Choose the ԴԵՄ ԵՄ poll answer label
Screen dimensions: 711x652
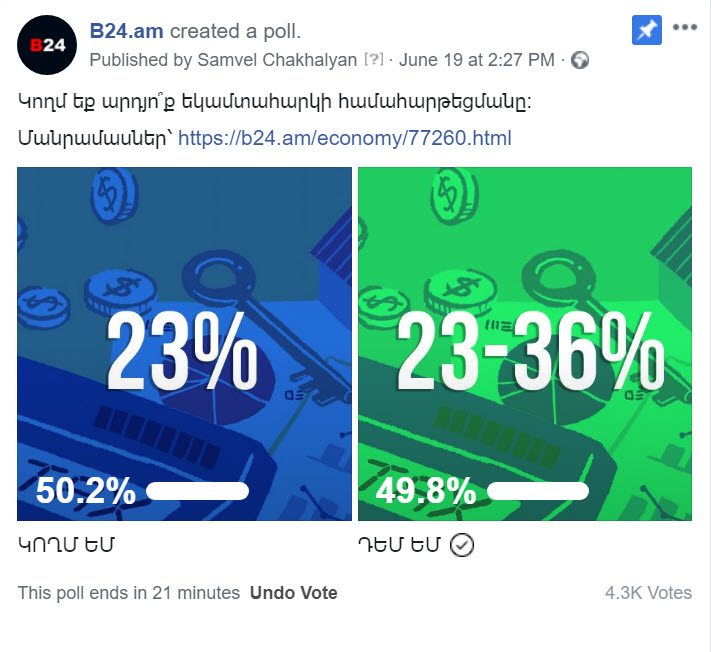point(399,545)
